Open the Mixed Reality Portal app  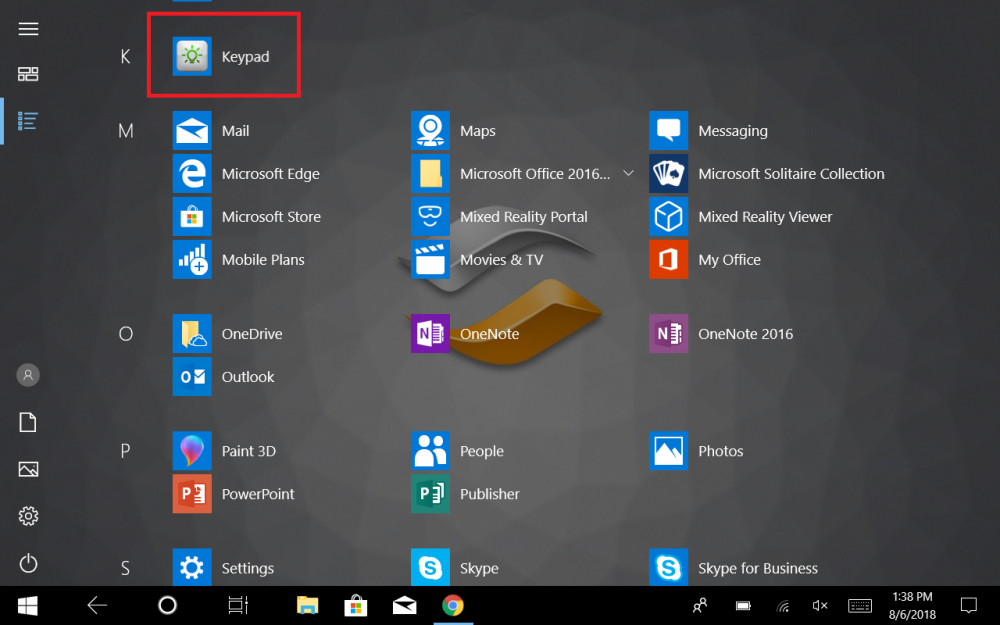click(500, 217)
